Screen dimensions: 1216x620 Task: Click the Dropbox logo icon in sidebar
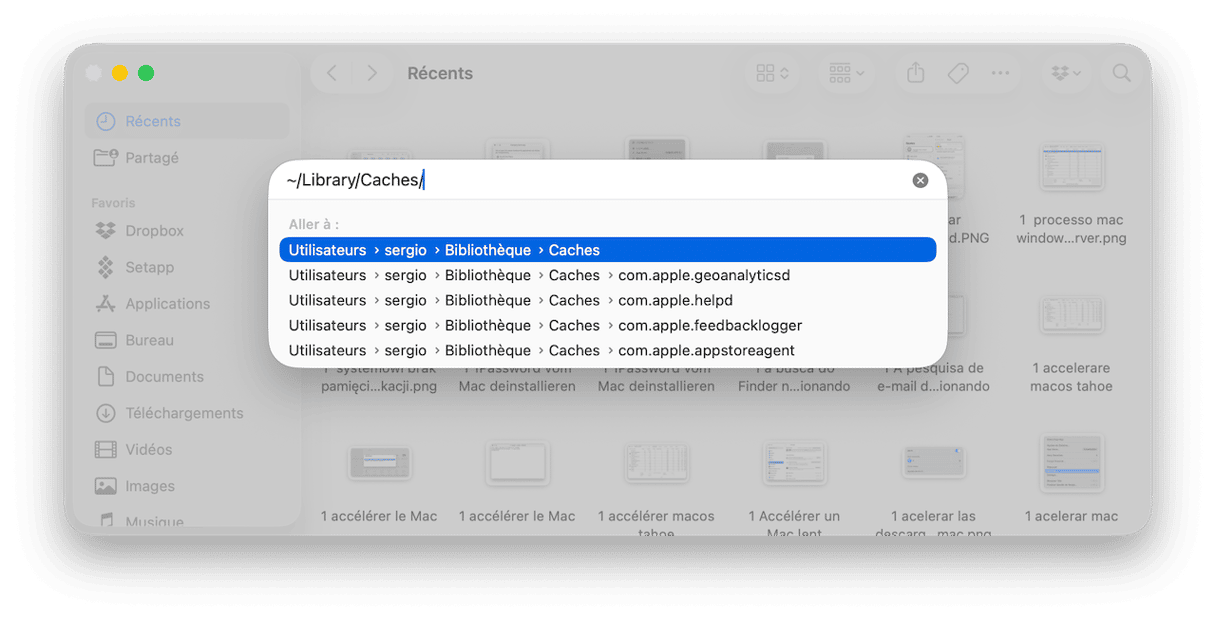tap(105, 231)
